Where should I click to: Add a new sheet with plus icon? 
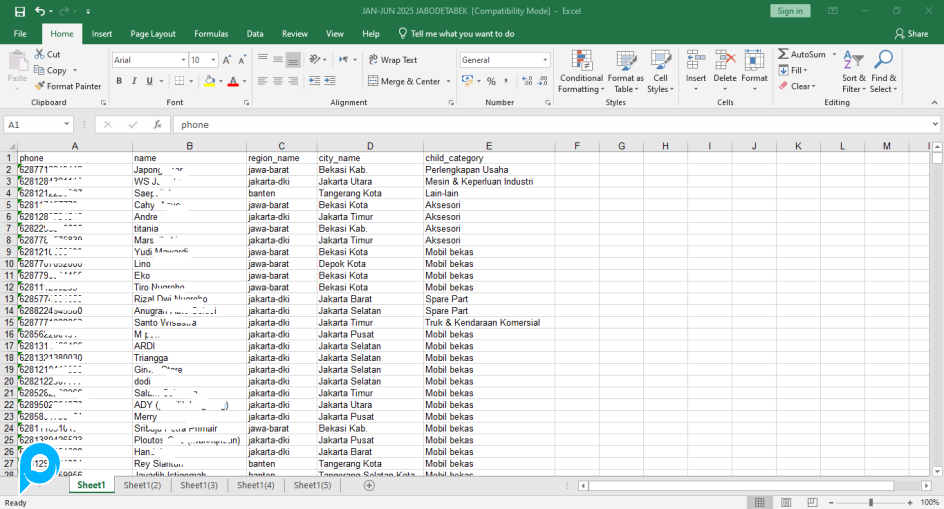click(369, 485)
